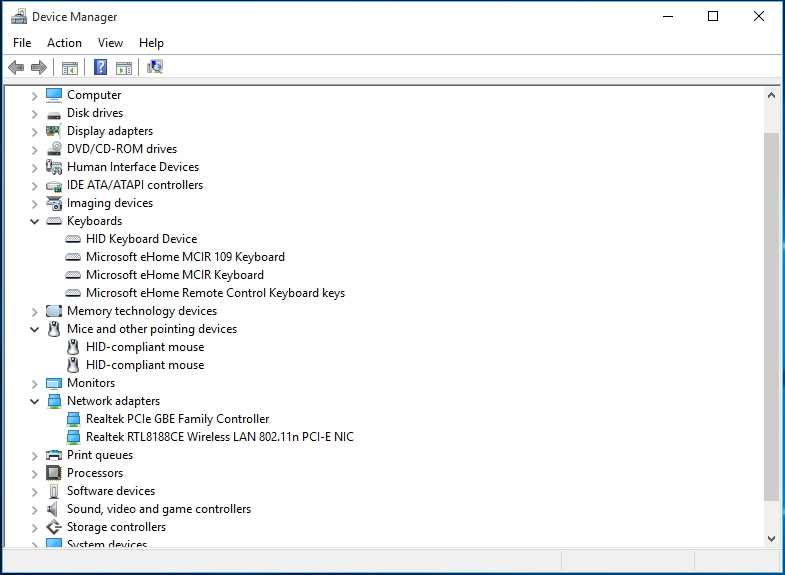Click the Print queues printer icon

(54, 455)
